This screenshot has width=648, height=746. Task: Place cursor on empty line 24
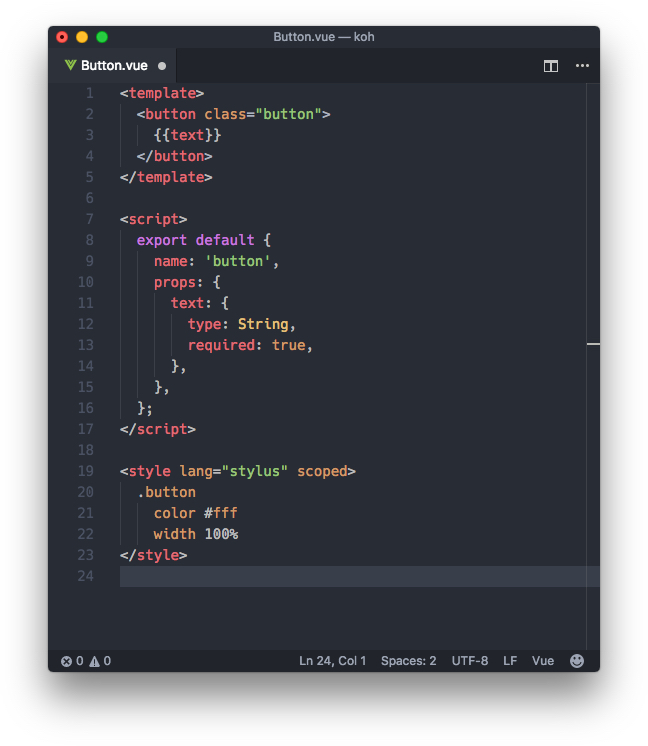353,576
